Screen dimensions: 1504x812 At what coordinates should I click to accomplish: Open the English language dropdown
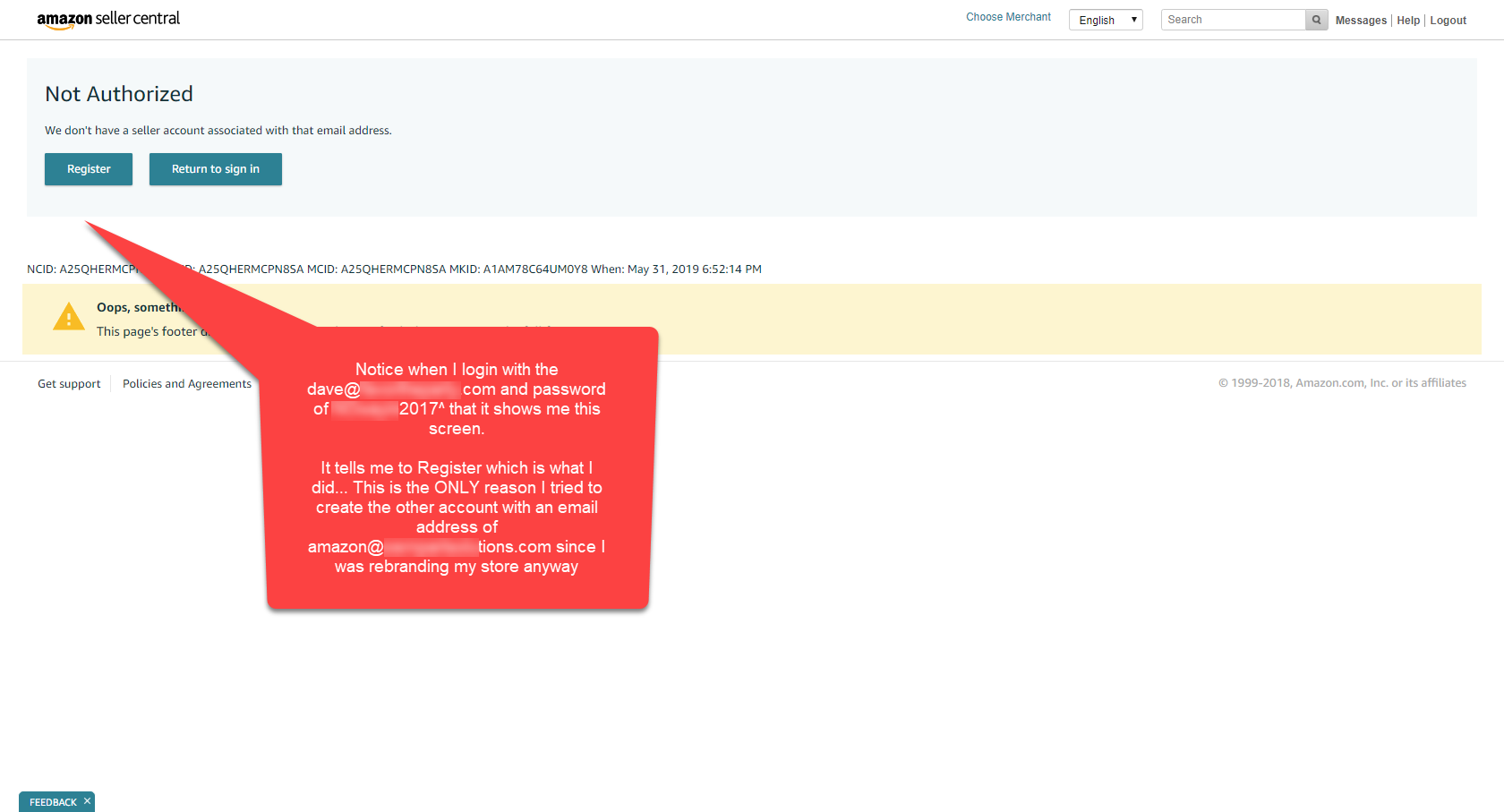point(1106,20)
